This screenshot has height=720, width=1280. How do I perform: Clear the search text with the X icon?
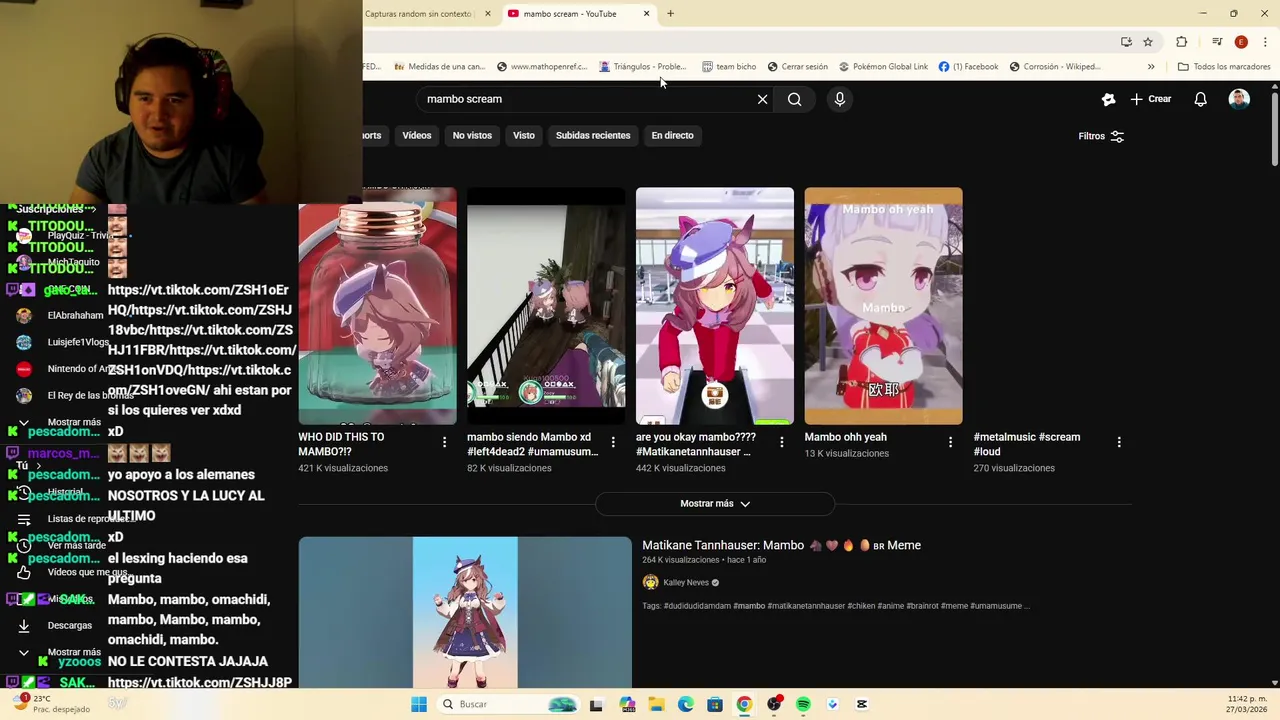(x=762, y=99)
